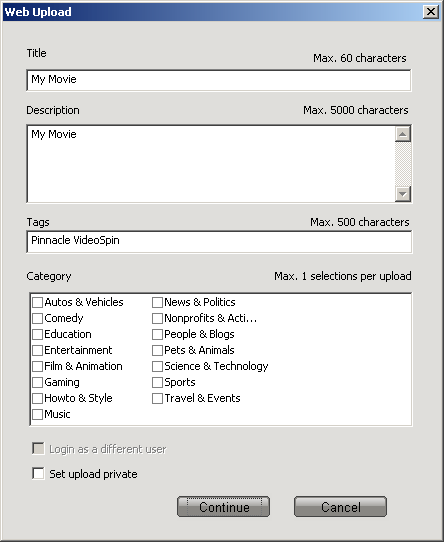Mark the Gaming category checkbox
Image resolution: width=444 pixels, height=542 pixels.
click(x=37, y=382)
